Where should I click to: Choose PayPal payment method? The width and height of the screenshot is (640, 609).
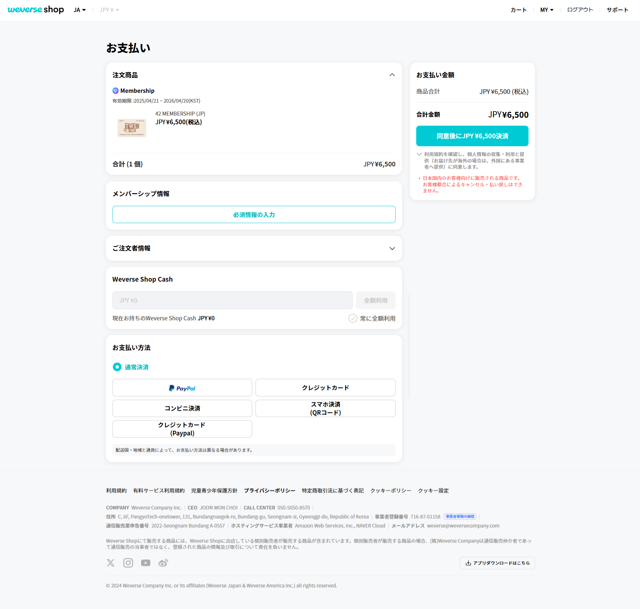coord(182,388)
